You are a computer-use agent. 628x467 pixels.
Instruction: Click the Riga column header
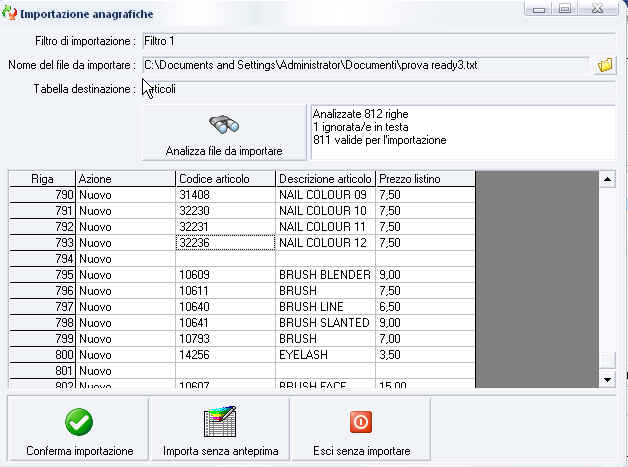[42, 179]
